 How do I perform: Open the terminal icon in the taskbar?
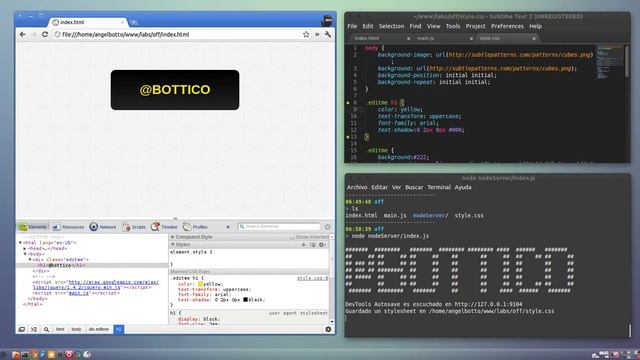point(24,355)
